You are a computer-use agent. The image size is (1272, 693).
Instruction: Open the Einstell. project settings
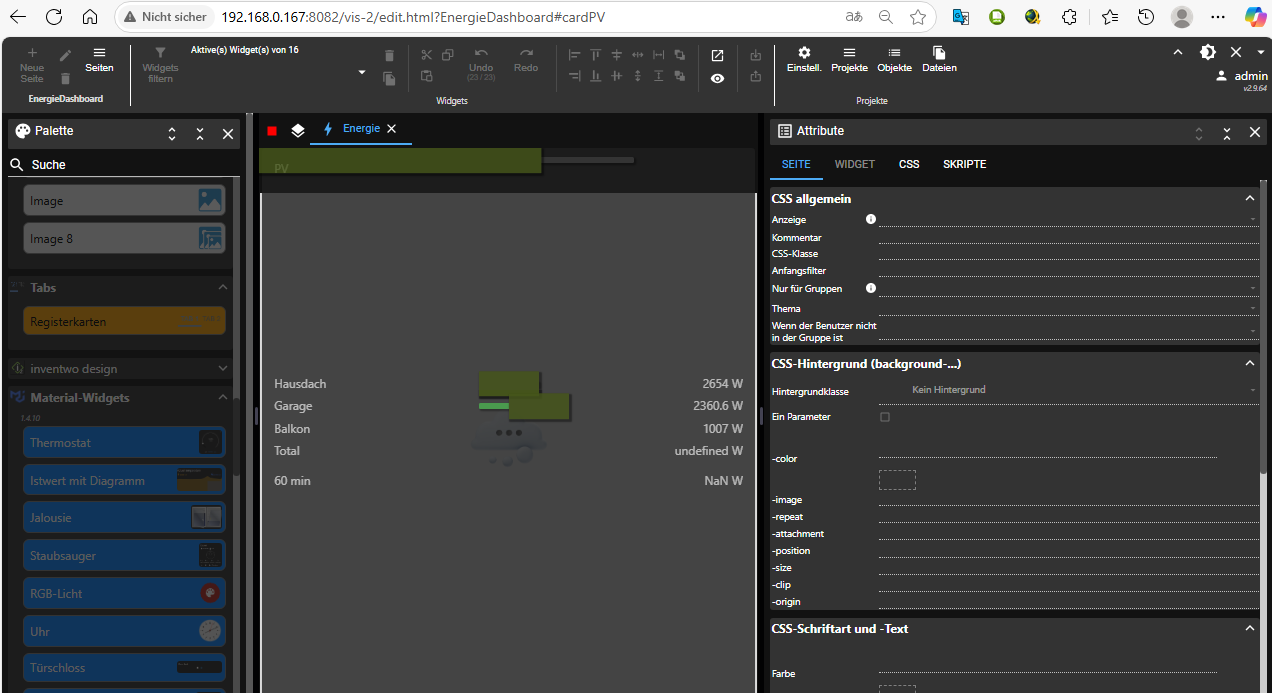(x=803, y=59)
